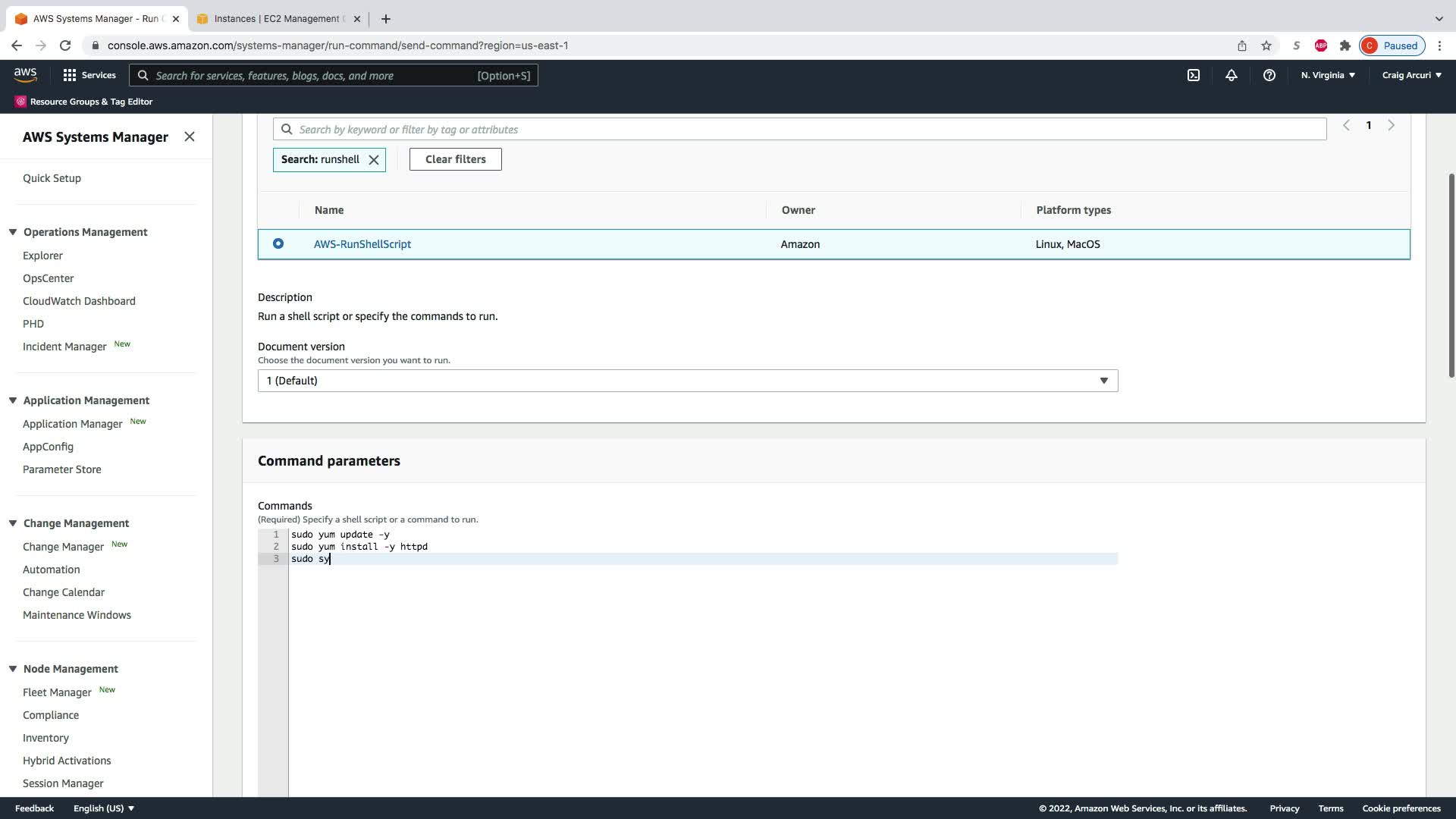Screen dimensions: 1456x819
Task: Click the Clear filters button
Action: click(x=455, y=159)
